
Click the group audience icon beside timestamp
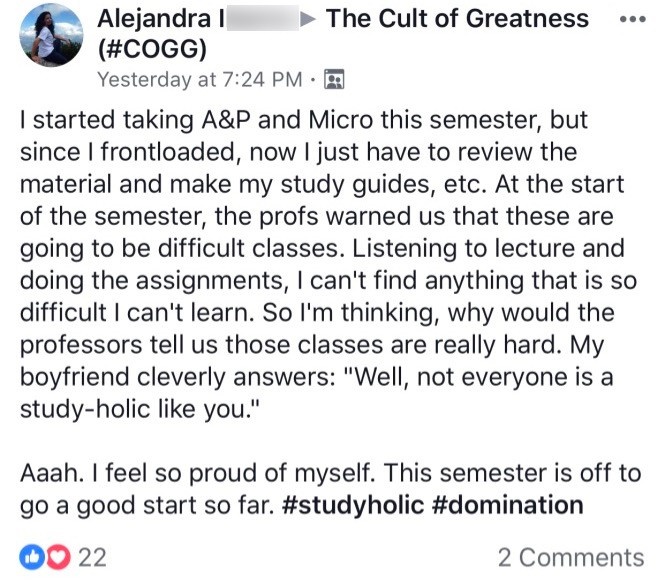click(x=335, y=79)
